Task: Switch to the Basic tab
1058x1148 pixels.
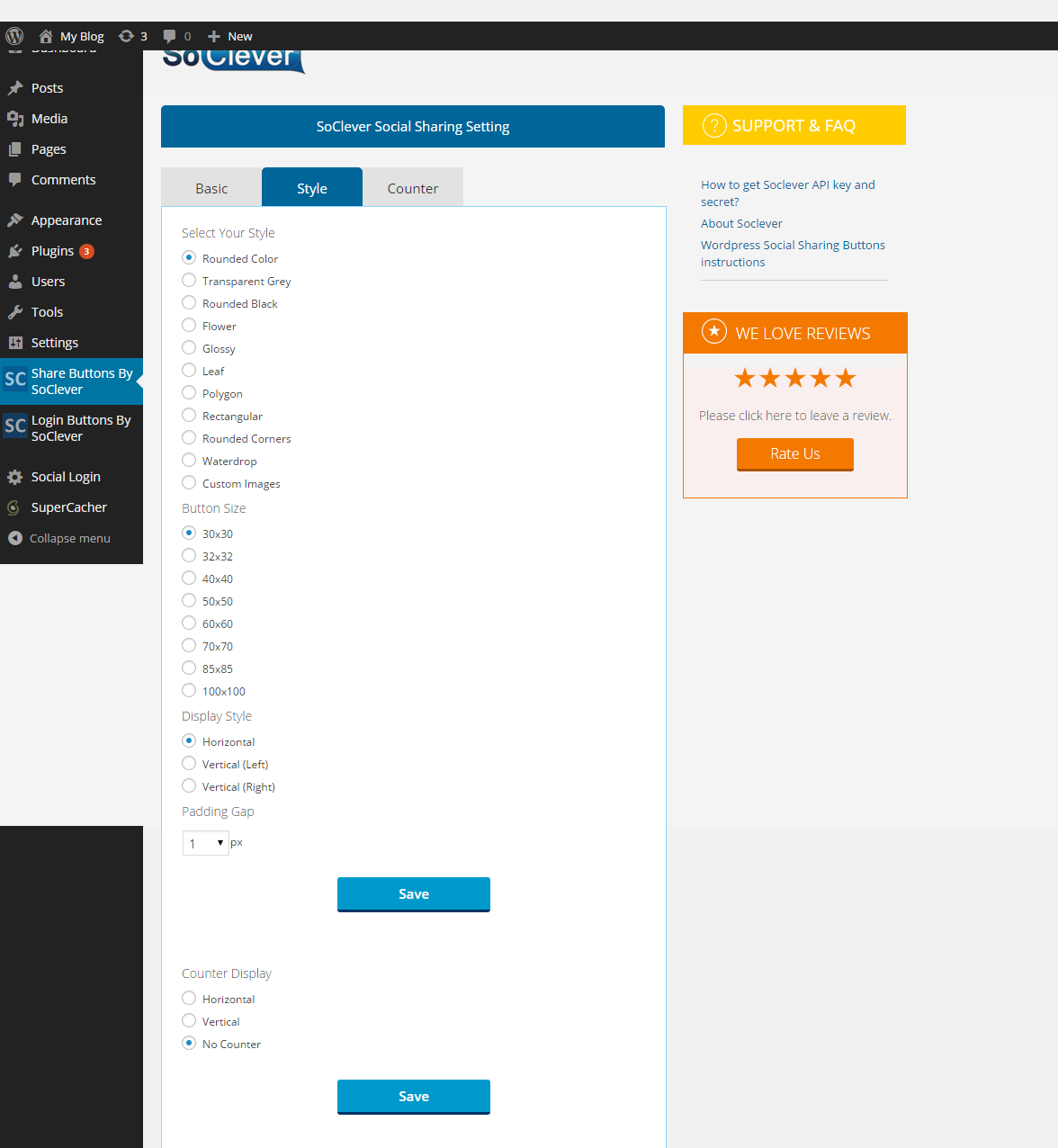Action: 211,187
